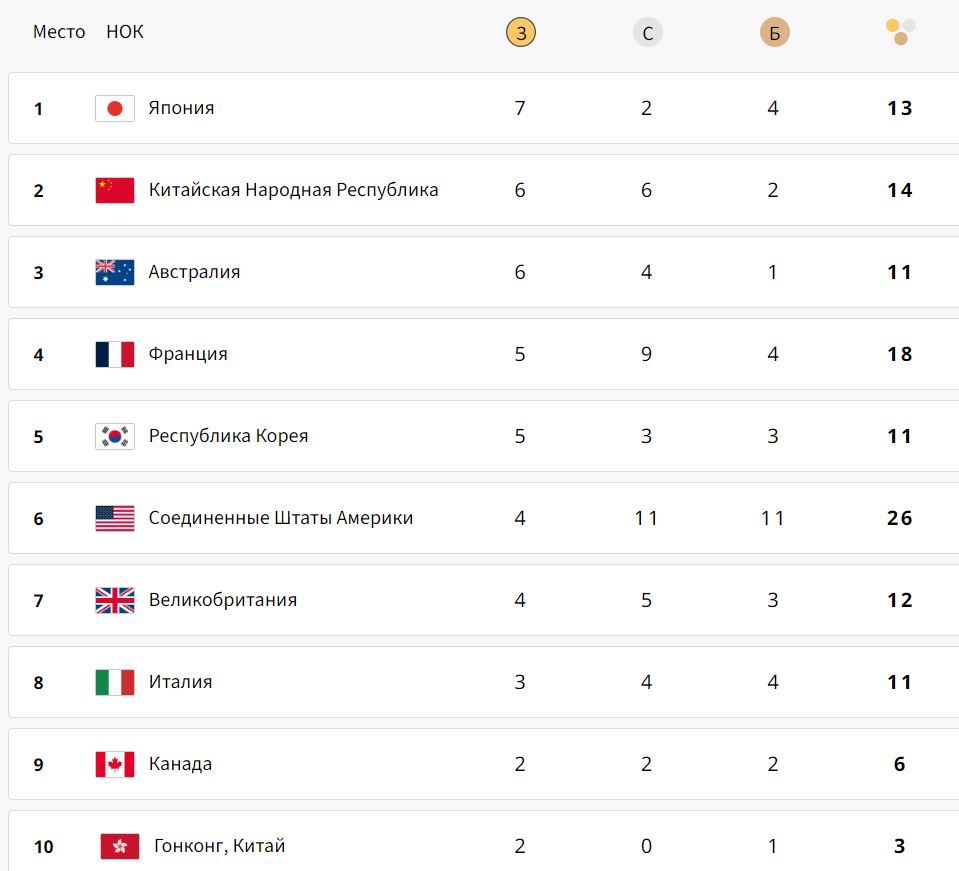
Task: Click the France flag icon
Action: click(x=115, y=354)
